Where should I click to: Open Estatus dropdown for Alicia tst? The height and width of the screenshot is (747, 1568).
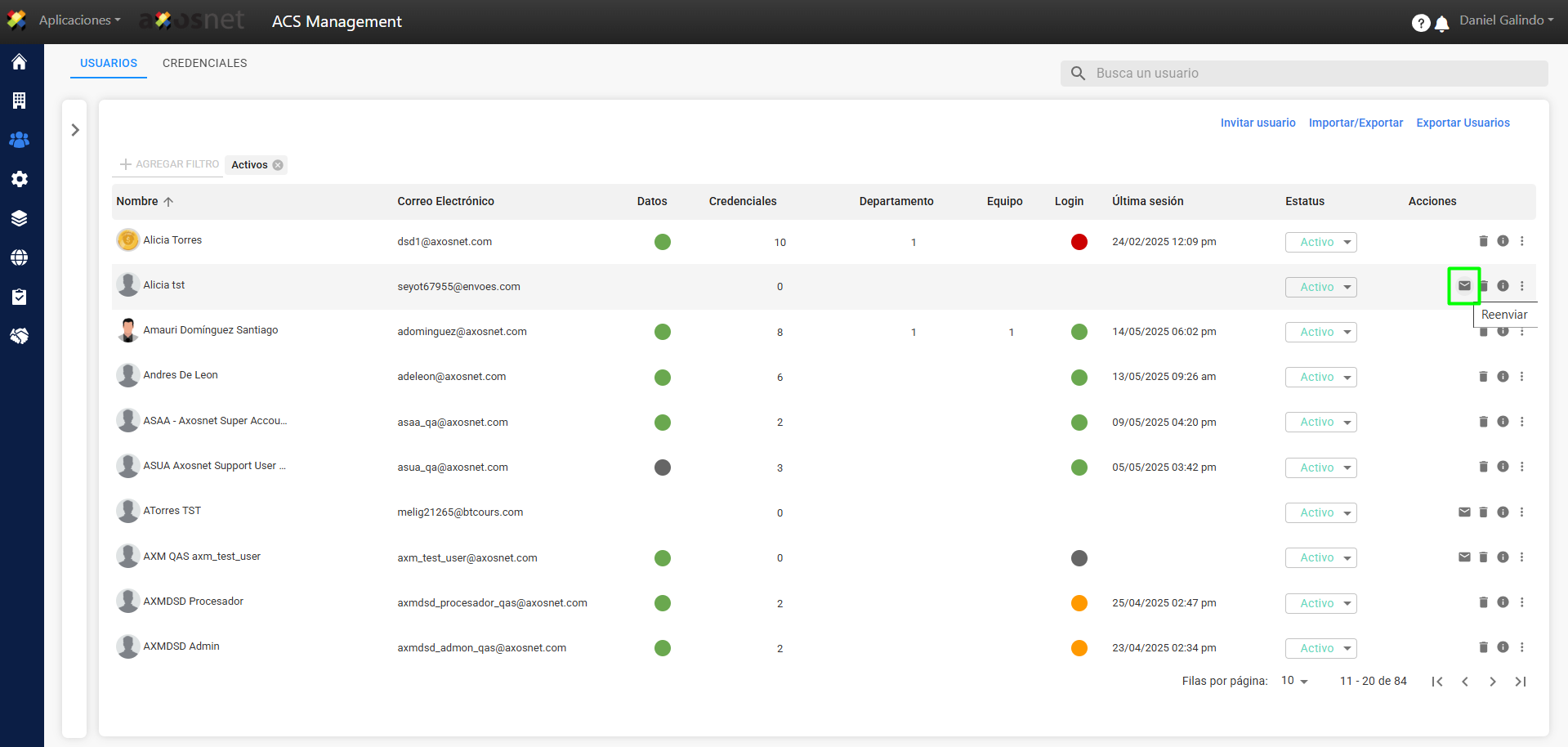point(1320,287)
